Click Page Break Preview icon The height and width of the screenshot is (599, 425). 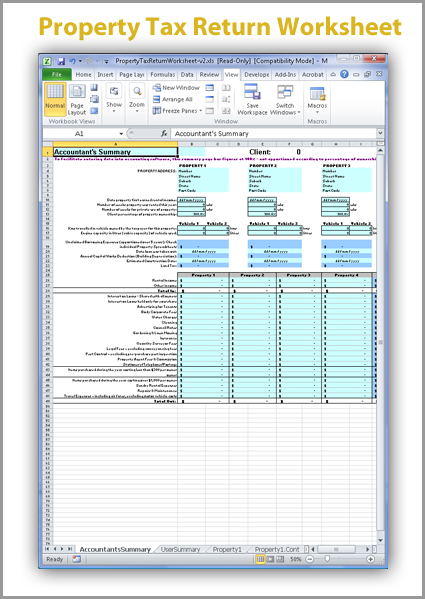click(x=94, y=88)
